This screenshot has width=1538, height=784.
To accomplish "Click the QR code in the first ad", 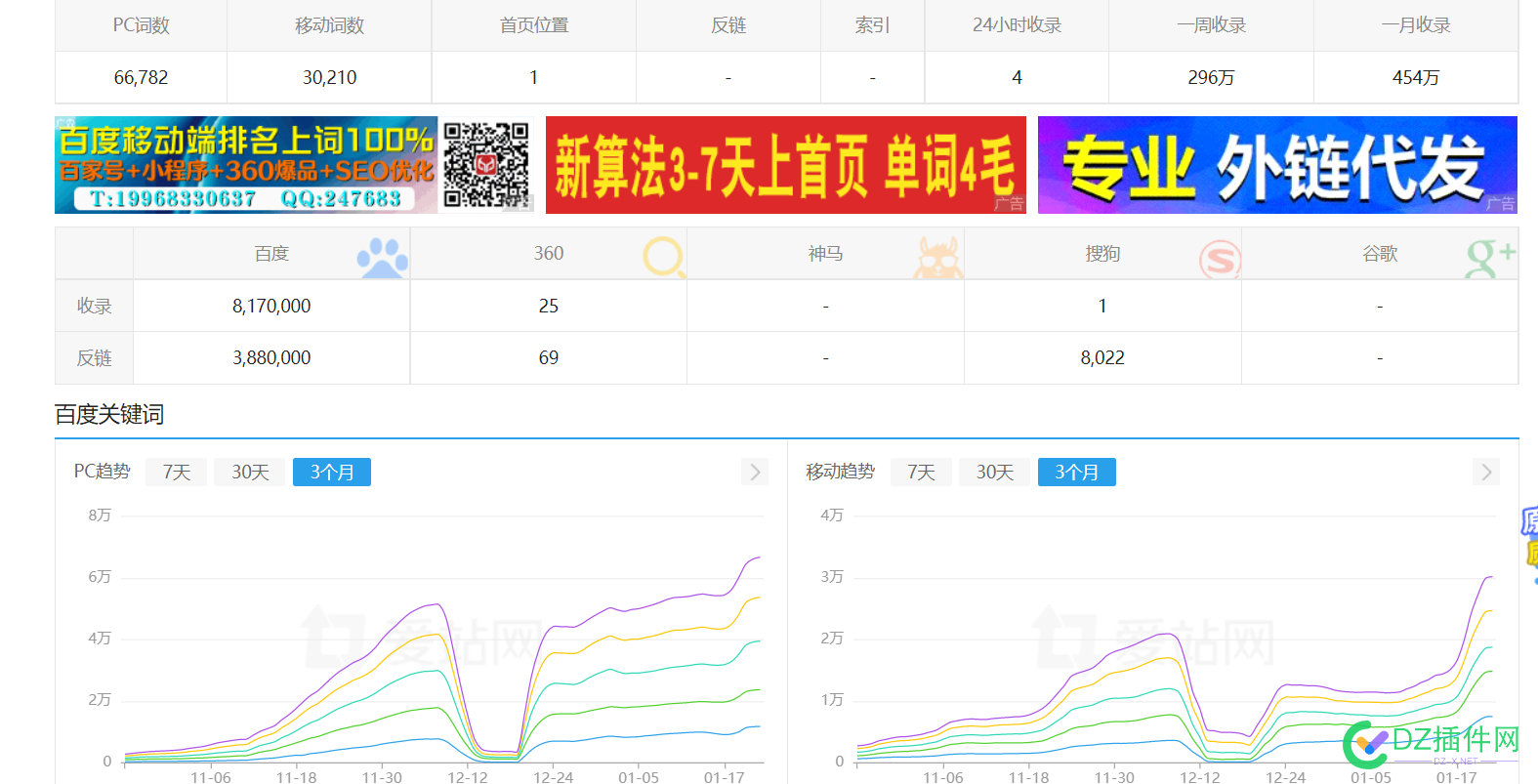I will tap(486, 165).
